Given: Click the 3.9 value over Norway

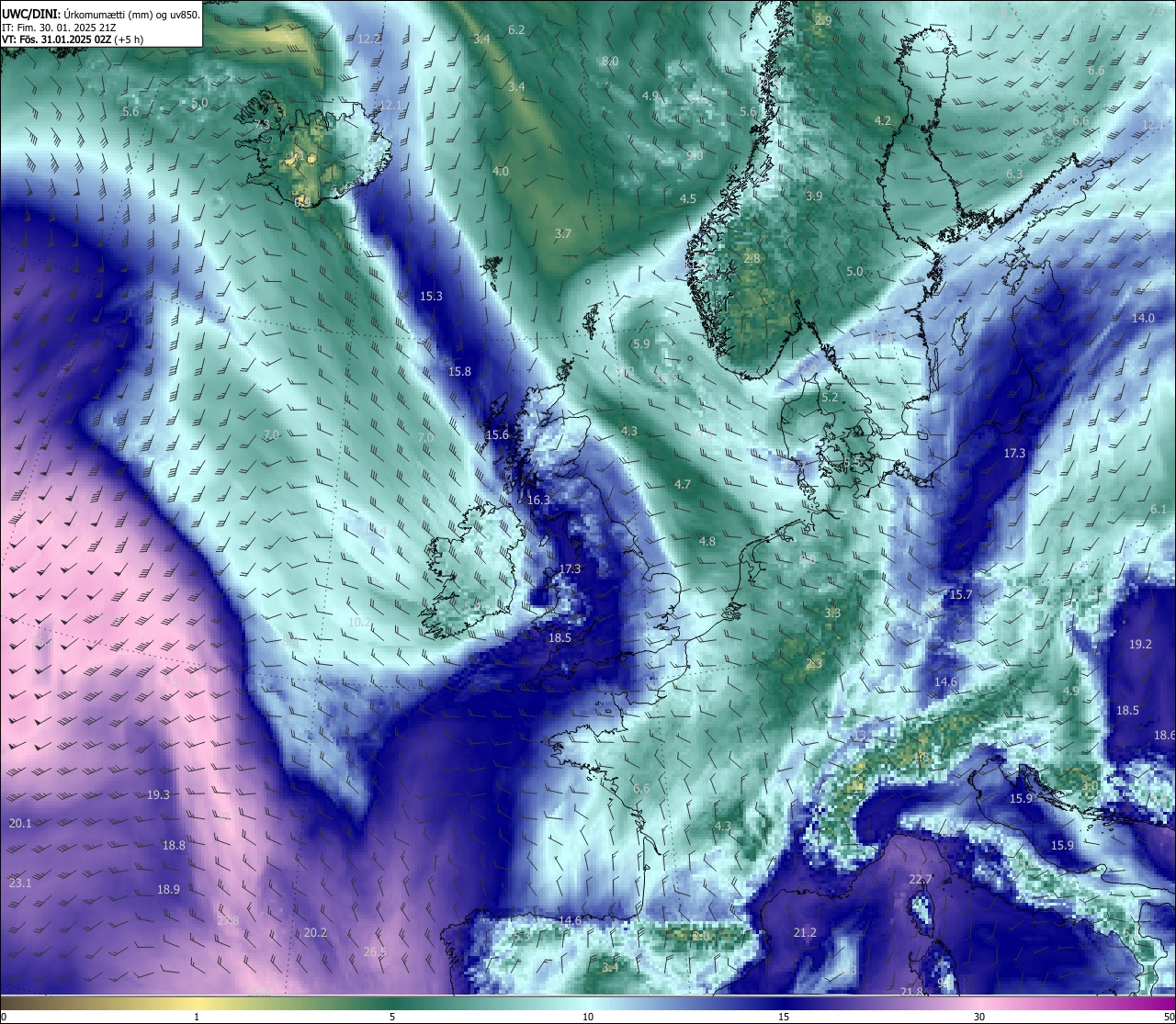Looking at the screenshot, I should [x=814, y=196].
